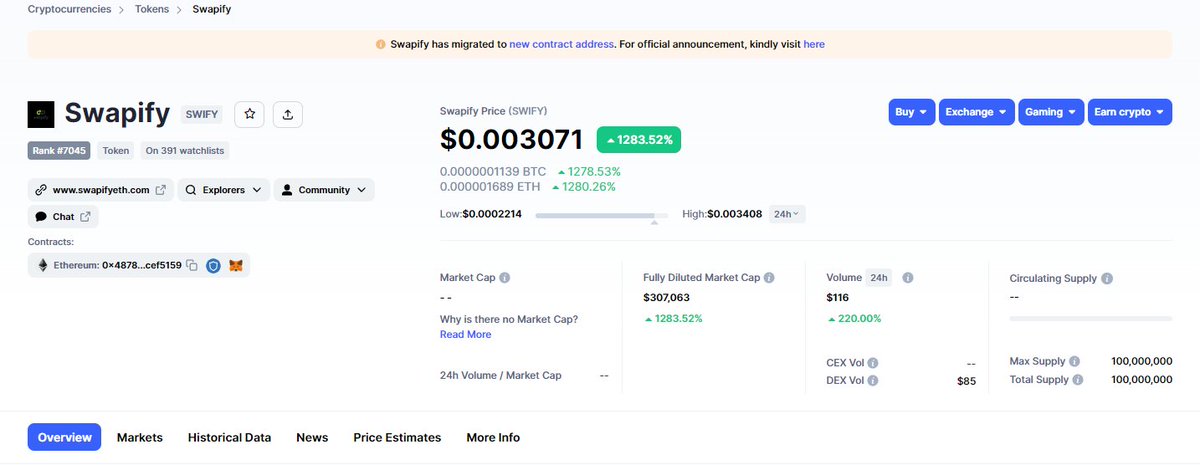This screenshot has height=465, width=1200.
Task: Go to Tokens breadcrumb
Action: [151, 9]
